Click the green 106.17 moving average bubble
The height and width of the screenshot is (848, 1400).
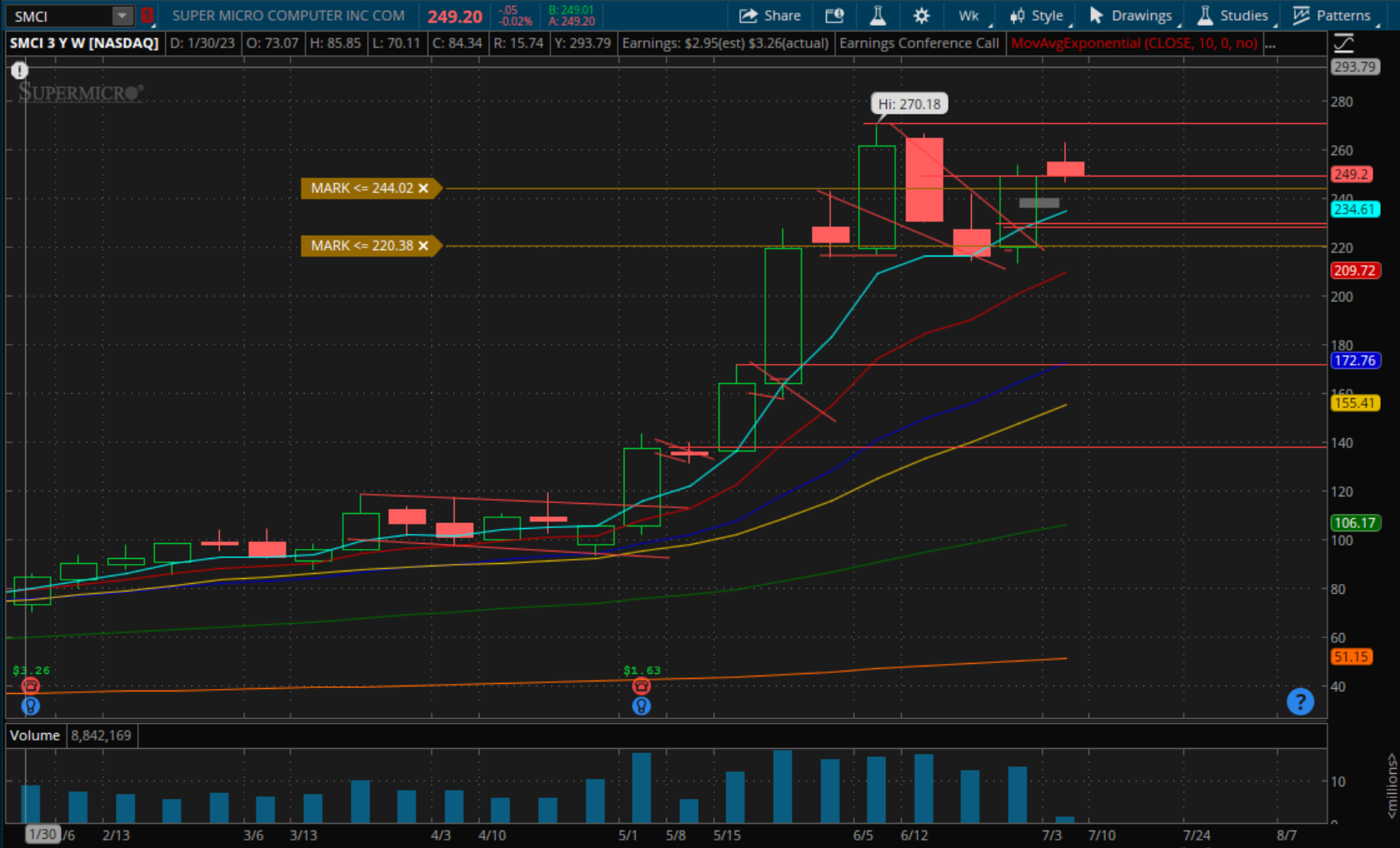[x=1354, y=523]
